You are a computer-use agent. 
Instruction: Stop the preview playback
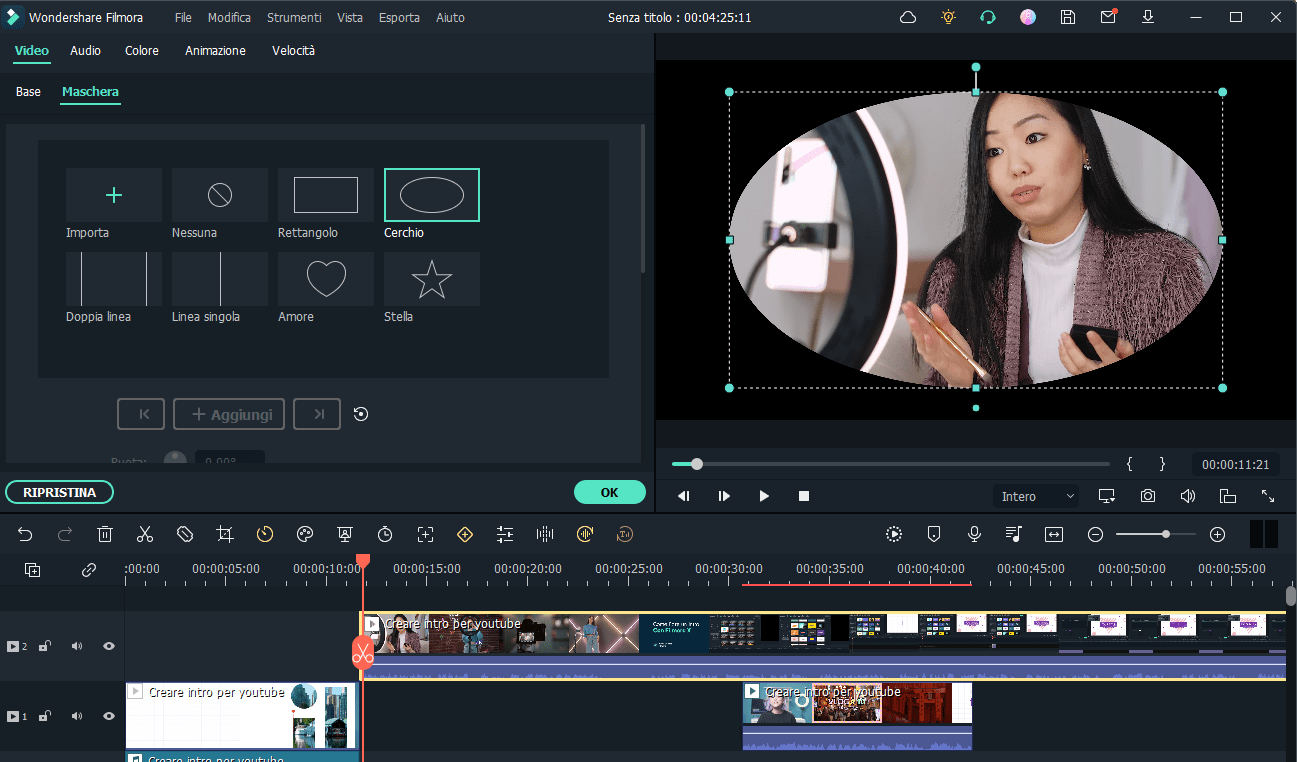tap(804, 496)
